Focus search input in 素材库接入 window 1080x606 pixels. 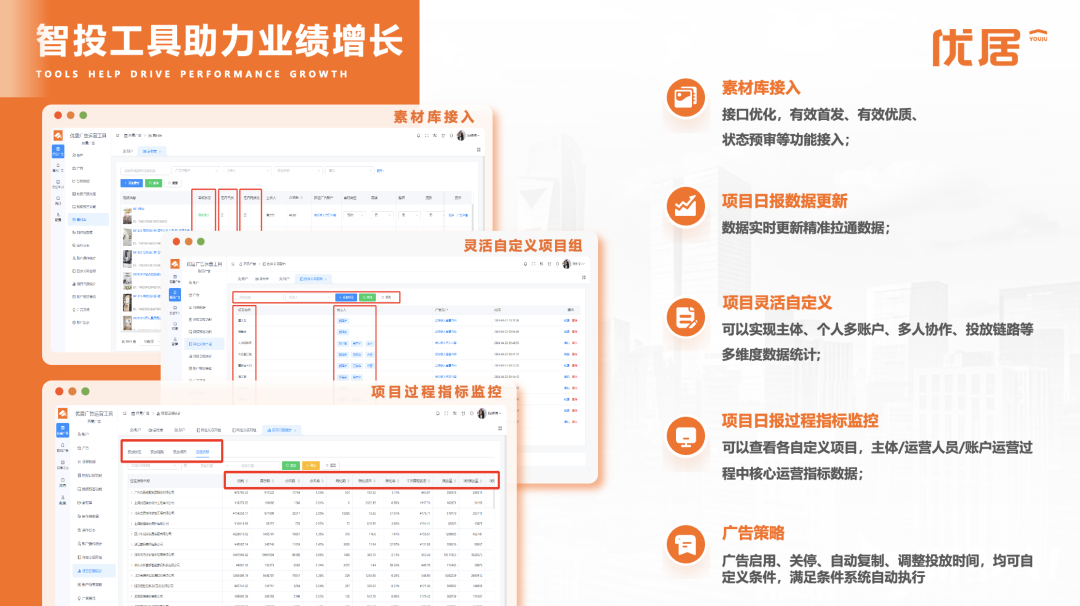pos(145,170)
